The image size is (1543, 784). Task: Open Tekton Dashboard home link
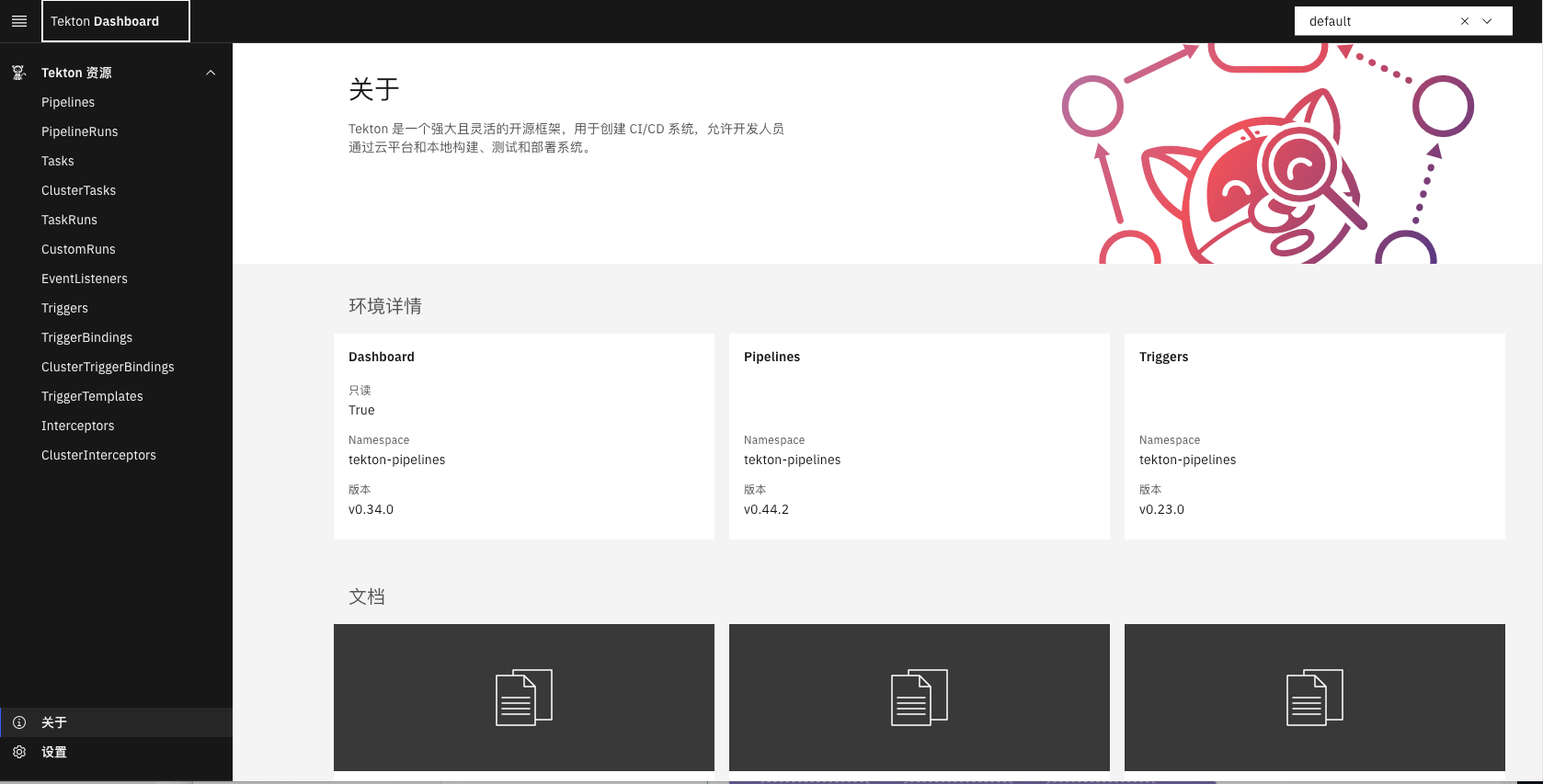tap(116, 21)
